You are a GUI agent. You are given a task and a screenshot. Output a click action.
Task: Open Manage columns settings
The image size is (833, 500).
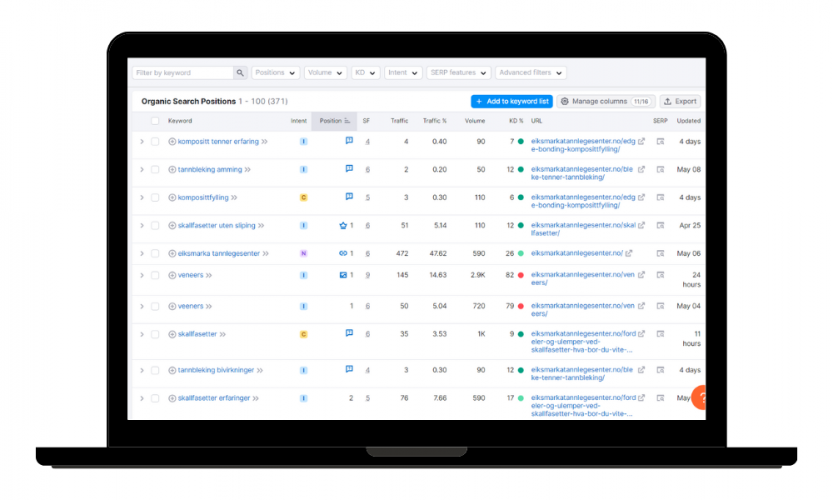point(606,101)
